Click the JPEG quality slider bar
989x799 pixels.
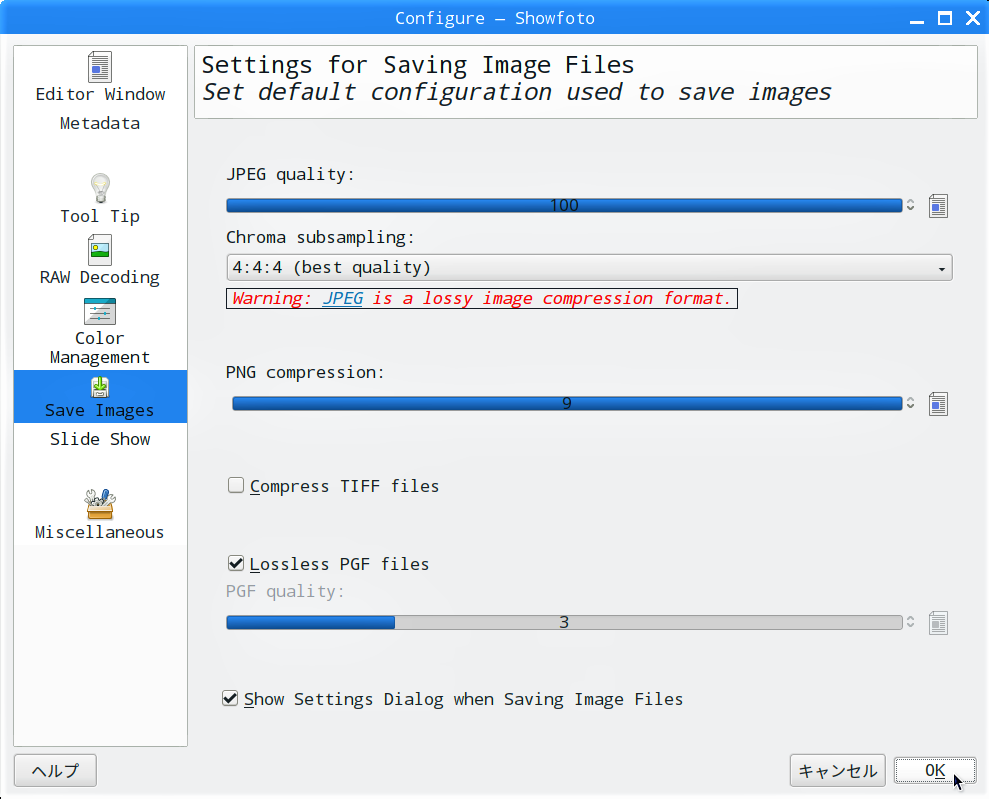click(565, 206)
